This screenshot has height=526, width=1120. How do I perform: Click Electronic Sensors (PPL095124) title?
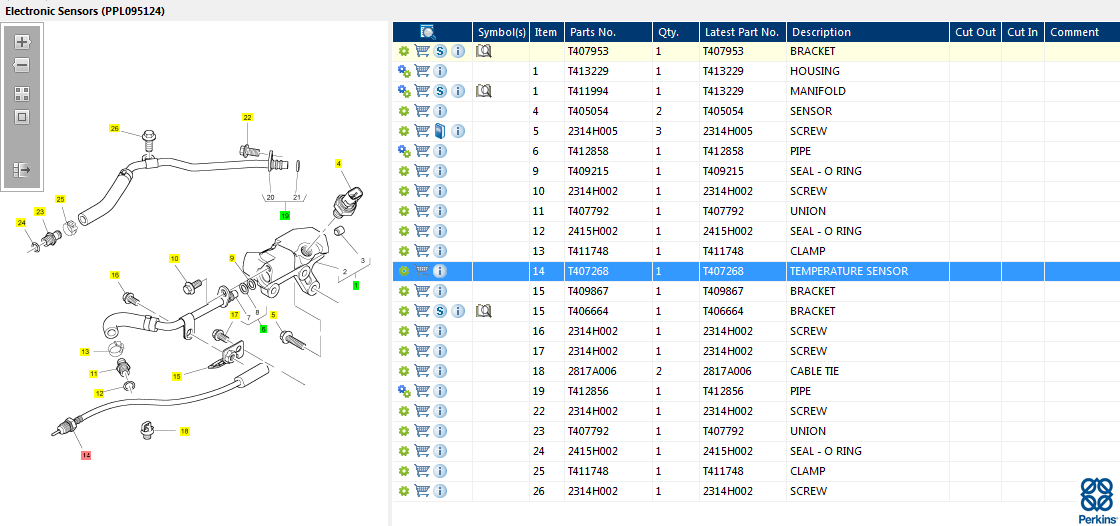(85, 11)
